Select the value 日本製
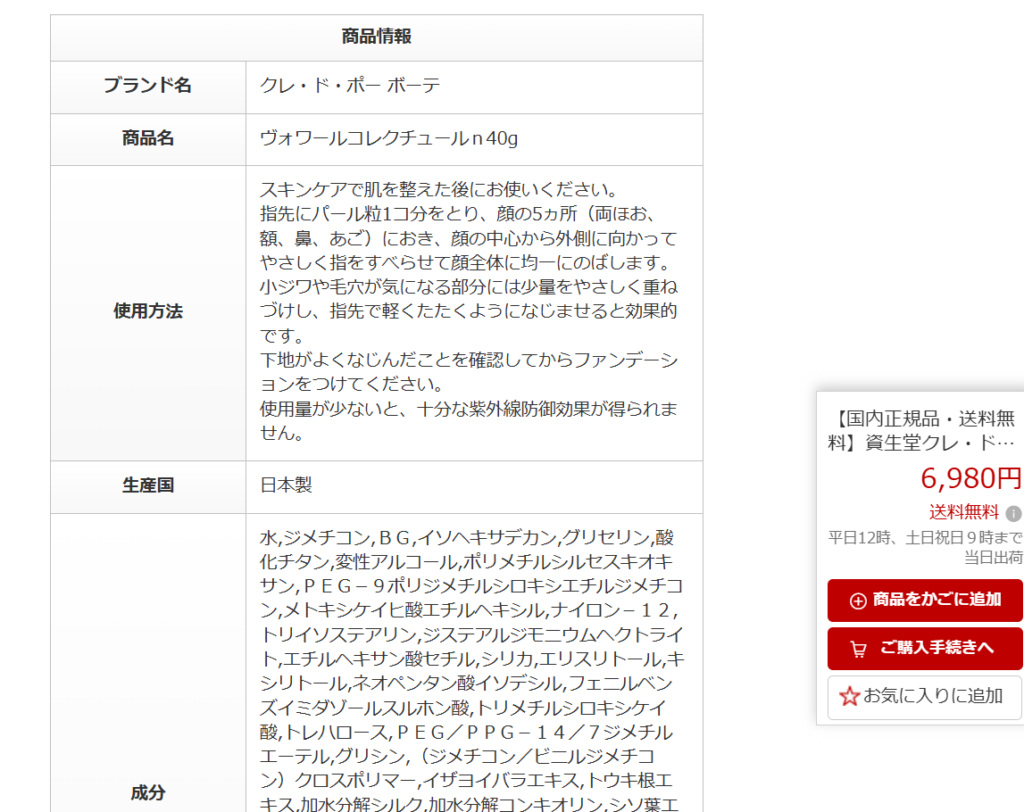1024x812 pixels. click(x=286, y=485)
